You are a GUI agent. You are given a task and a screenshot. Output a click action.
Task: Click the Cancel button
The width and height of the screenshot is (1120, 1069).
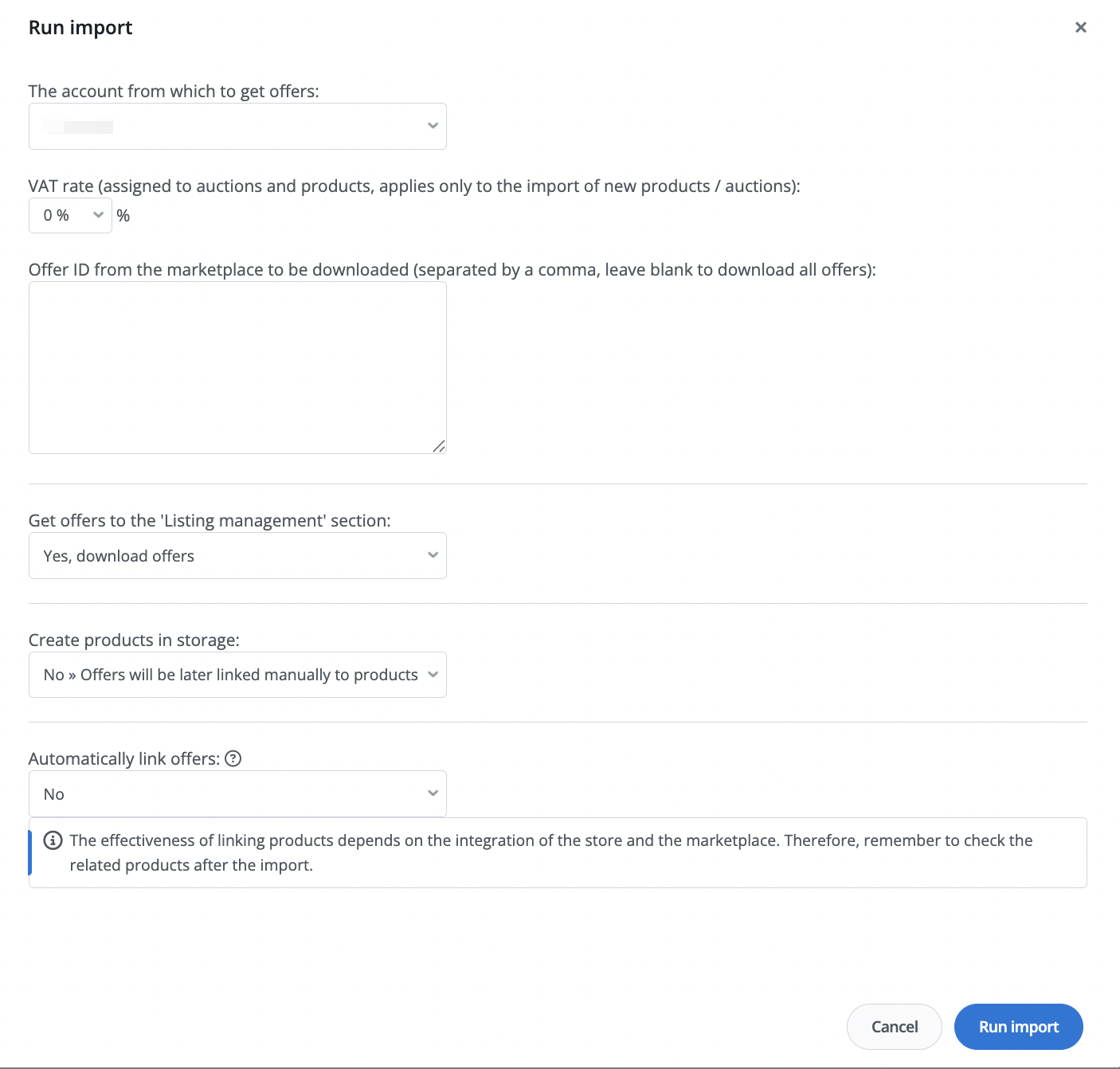[894, 1027]
